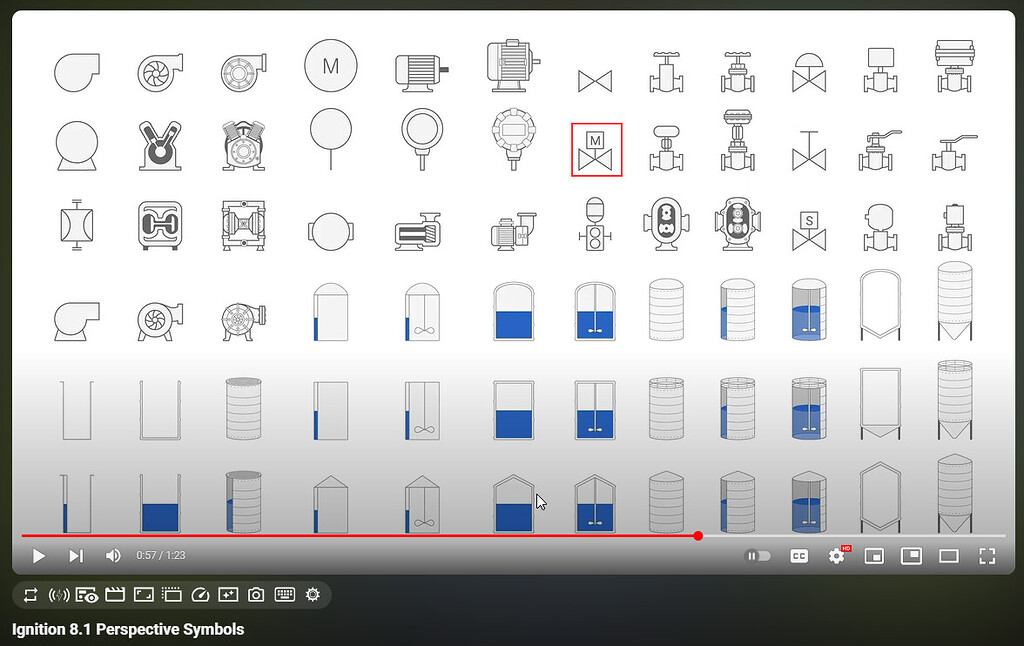Image resolution: width=1024 pixels, height=646 pixels.
Task: Play the video
Action: pyautogui.click(x=38, y=556)
